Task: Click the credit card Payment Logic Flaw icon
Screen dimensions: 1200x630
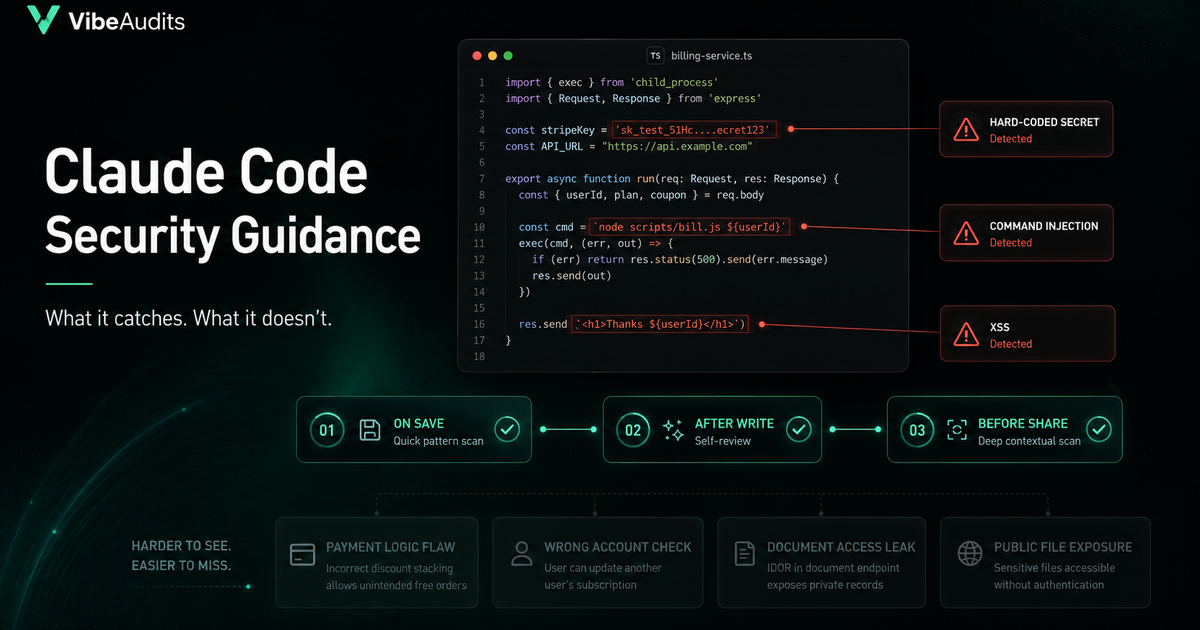Action: (302, 554)
